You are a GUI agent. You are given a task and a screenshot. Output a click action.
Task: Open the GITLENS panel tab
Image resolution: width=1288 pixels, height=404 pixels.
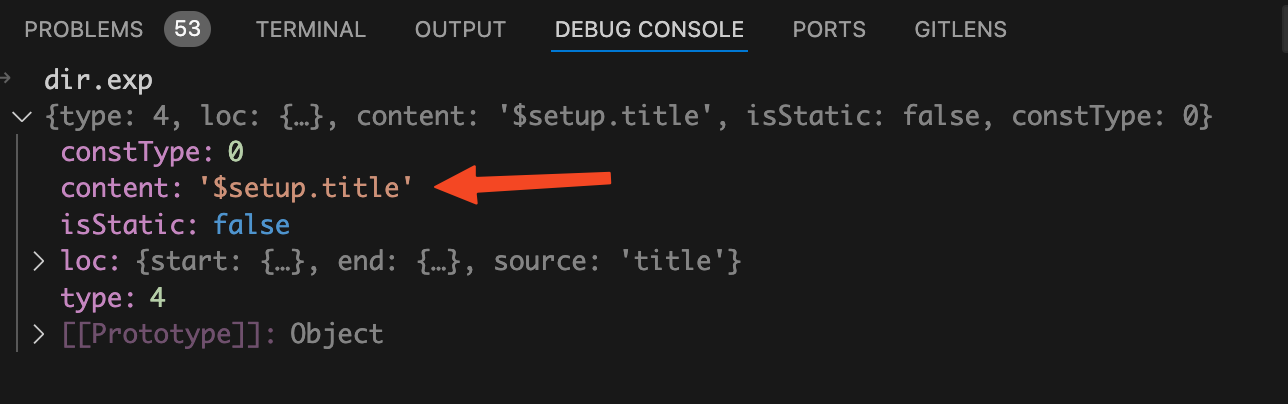(960, 30)
